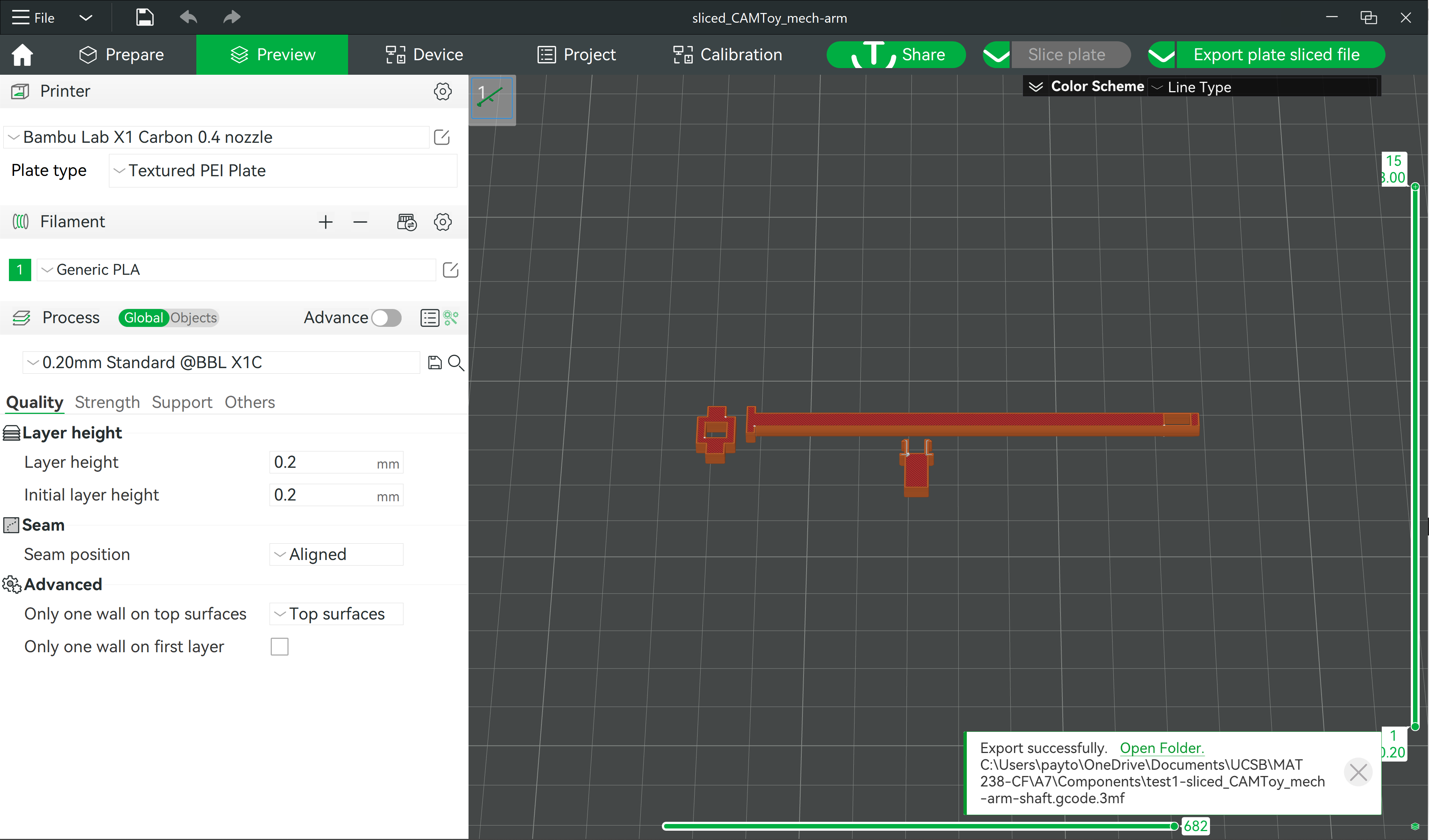Click the Share button

896,54
